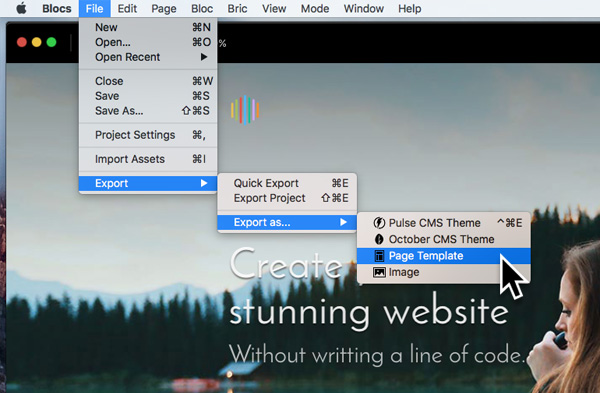Open the Edit menu
Screen dimensions: 600x393
point(127,8)
